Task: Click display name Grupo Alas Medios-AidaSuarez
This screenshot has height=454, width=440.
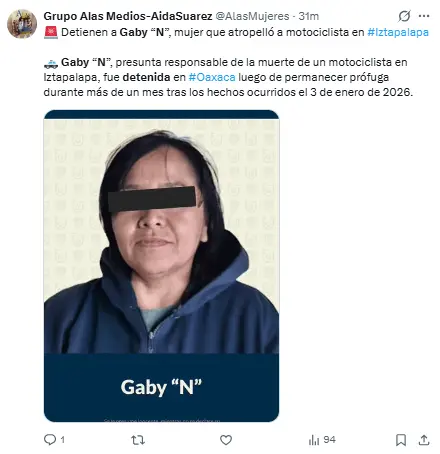Action: point(128,16)
